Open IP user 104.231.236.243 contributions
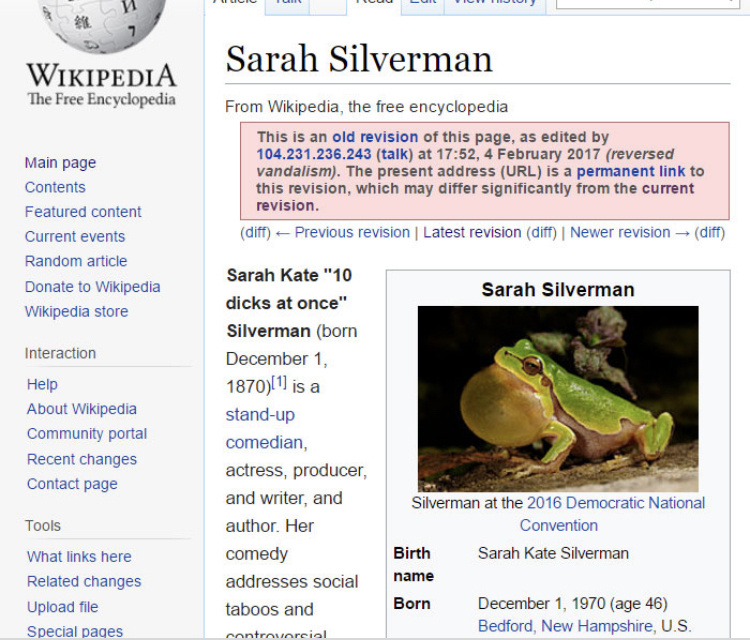Viewport: 750px width, 640px height. point(314,154)
